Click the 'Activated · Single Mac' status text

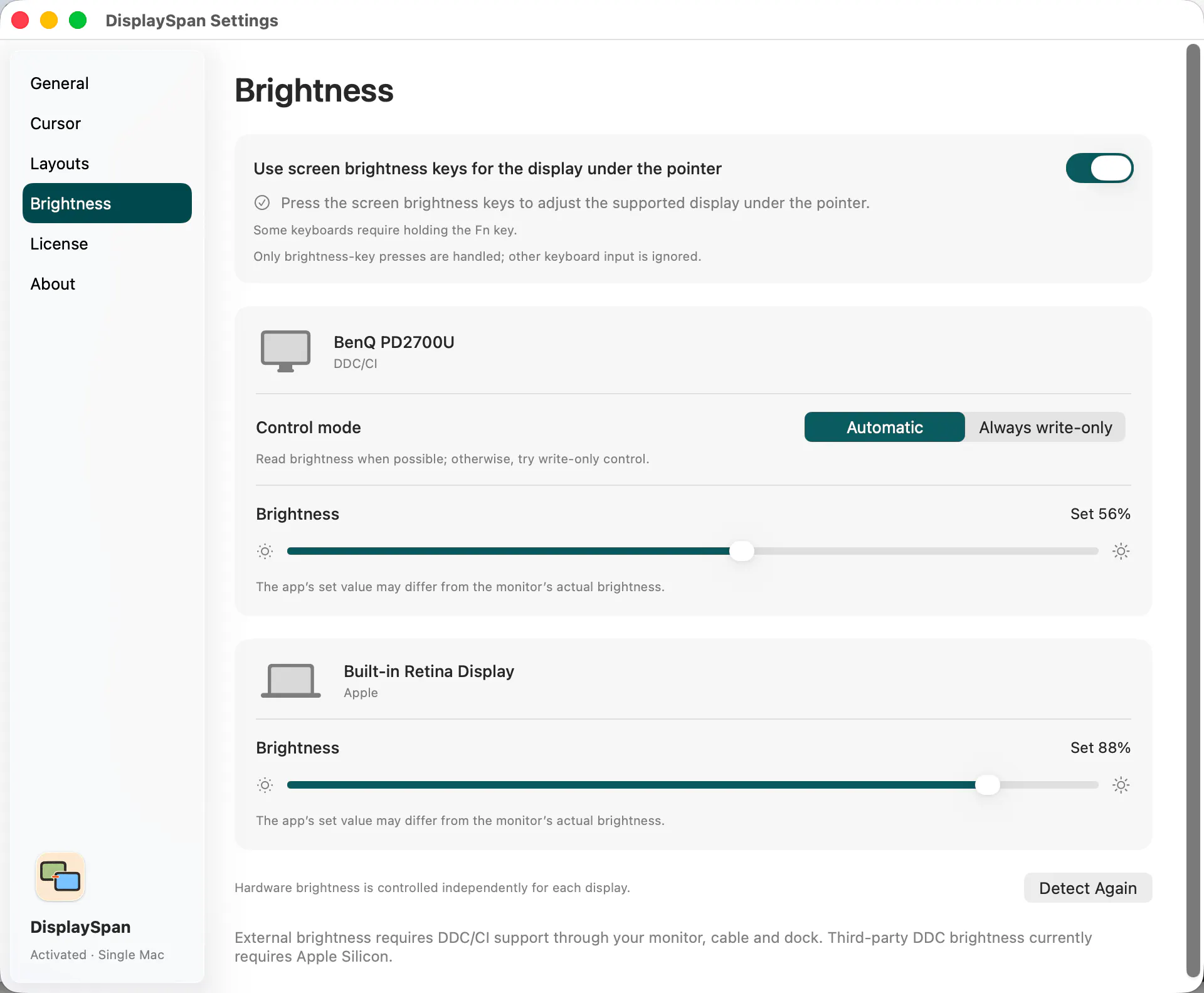(x=97, y=955)
